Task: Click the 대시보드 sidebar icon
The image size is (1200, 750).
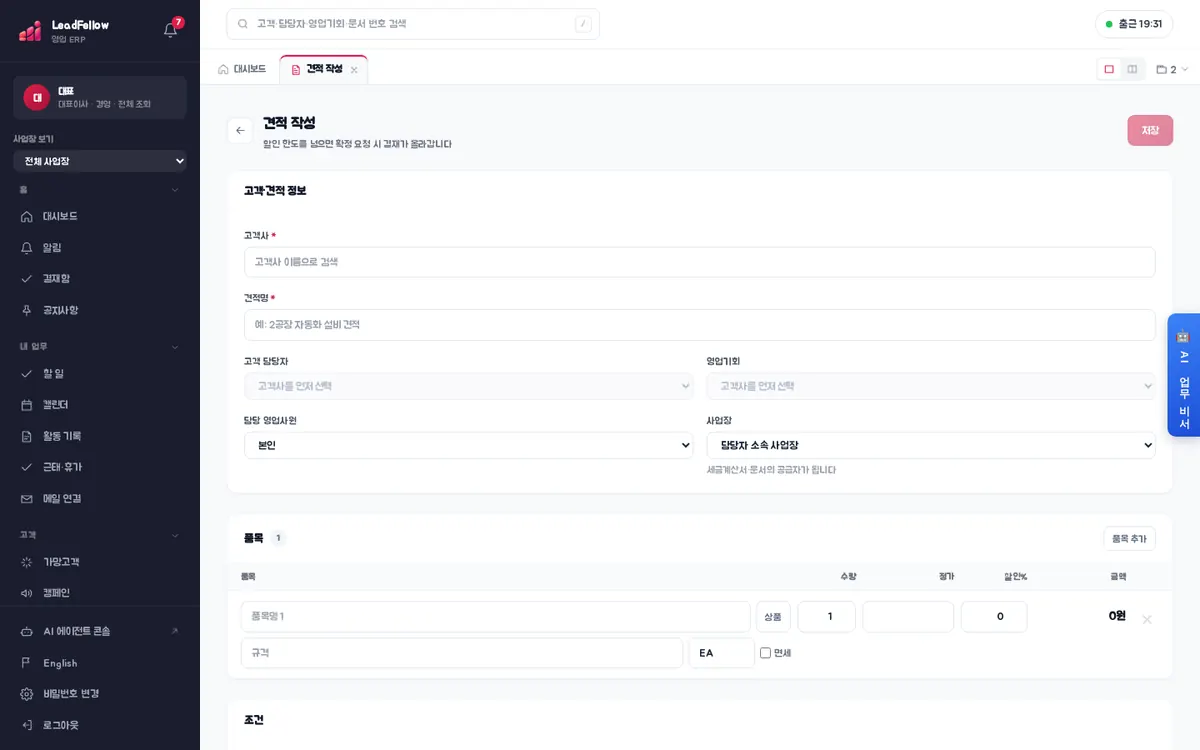Action: coord(27,216)
